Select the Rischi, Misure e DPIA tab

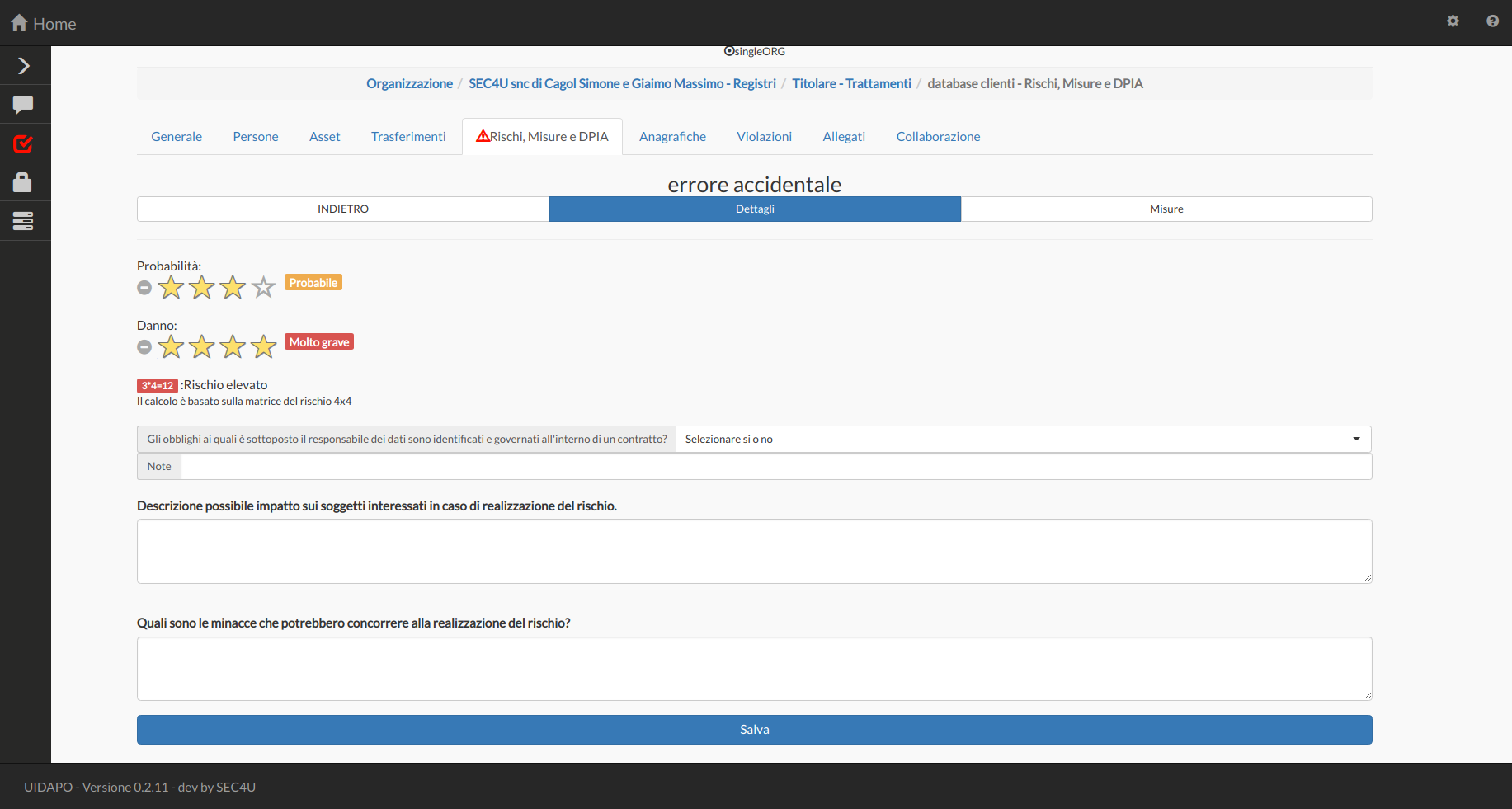(543, 137)
